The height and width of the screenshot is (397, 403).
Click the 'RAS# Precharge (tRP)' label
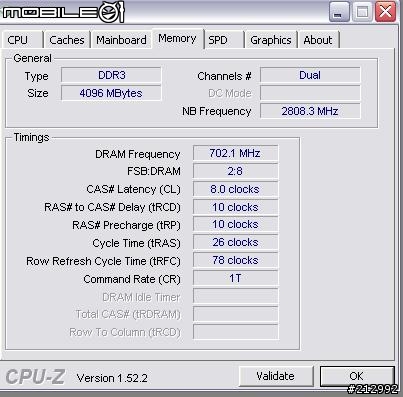pyautogui.click(x=126, y=225)
